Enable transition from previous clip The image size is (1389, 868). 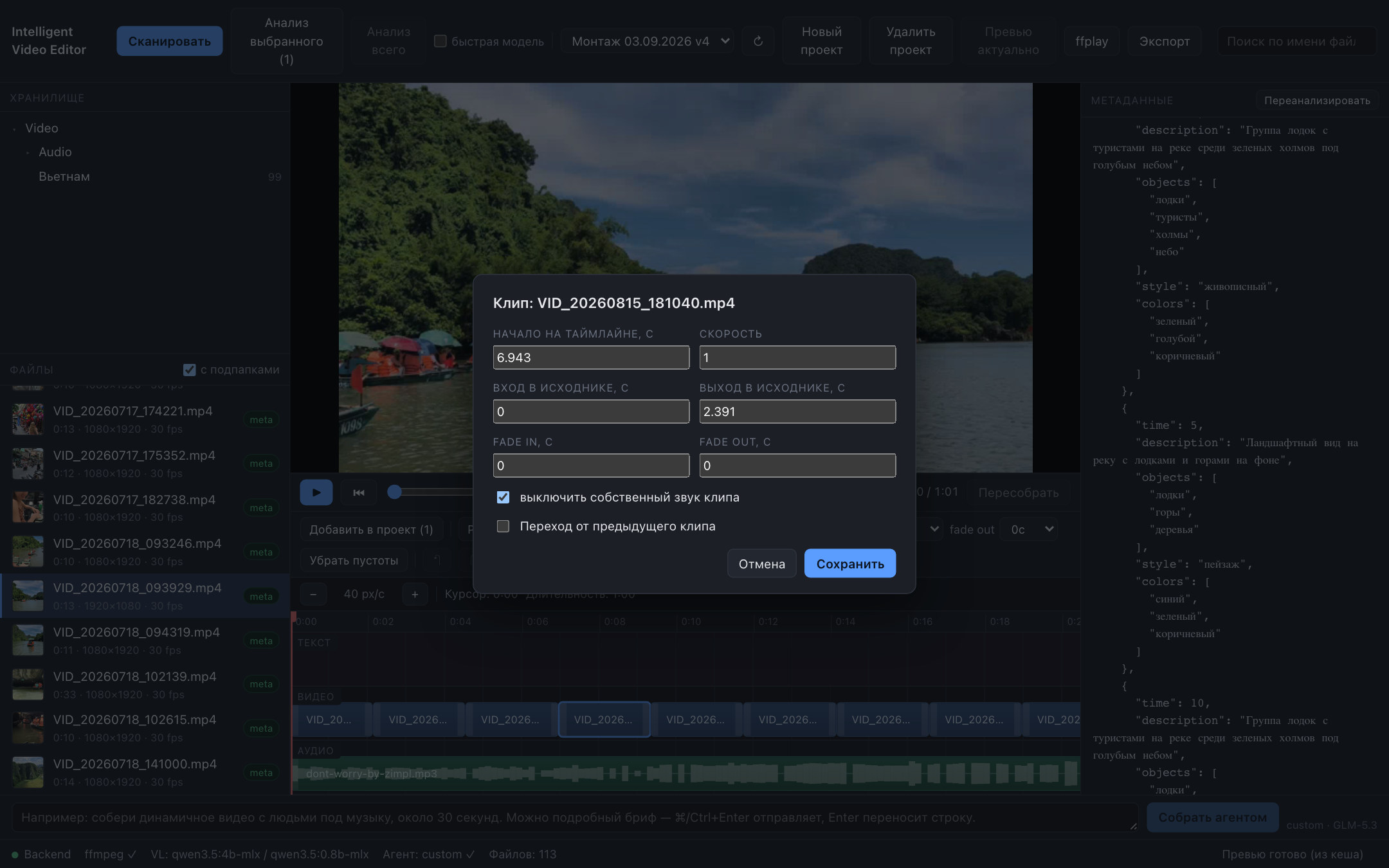tap(503, 526)
